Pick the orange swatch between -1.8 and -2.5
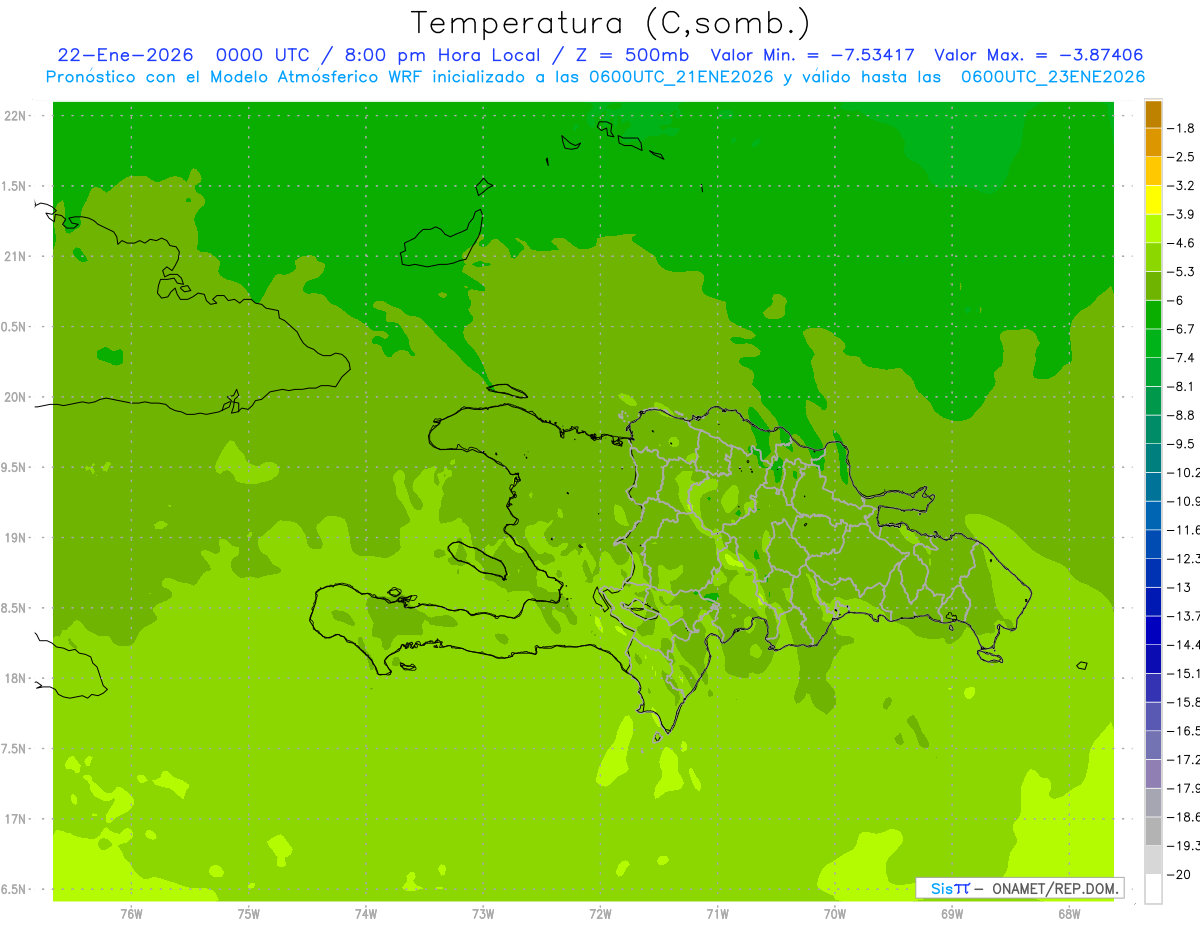This screenshot has height=927, width=1200. pos(1153,142)
